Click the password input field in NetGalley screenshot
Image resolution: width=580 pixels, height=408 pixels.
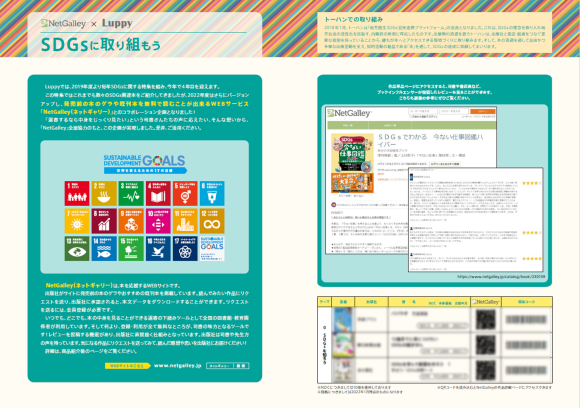[453, 111]
